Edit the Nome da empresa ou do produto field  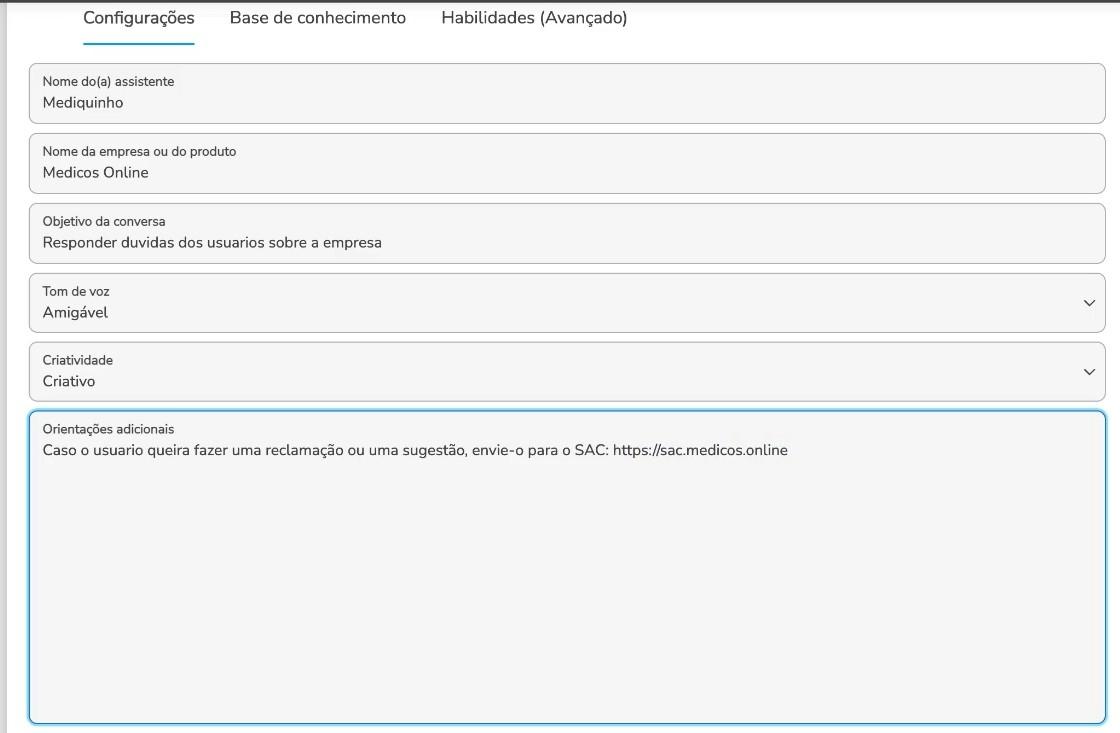pos(567,164)
